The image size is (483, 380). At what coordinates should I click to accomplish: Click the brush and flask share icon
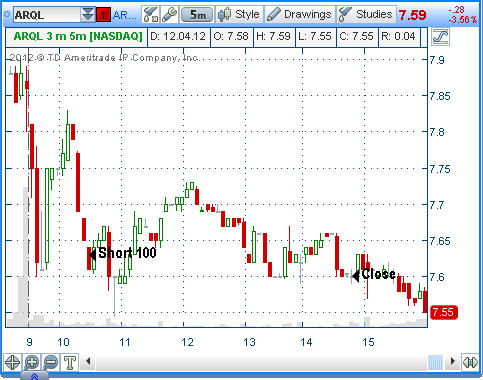click(x=150, y=15)
